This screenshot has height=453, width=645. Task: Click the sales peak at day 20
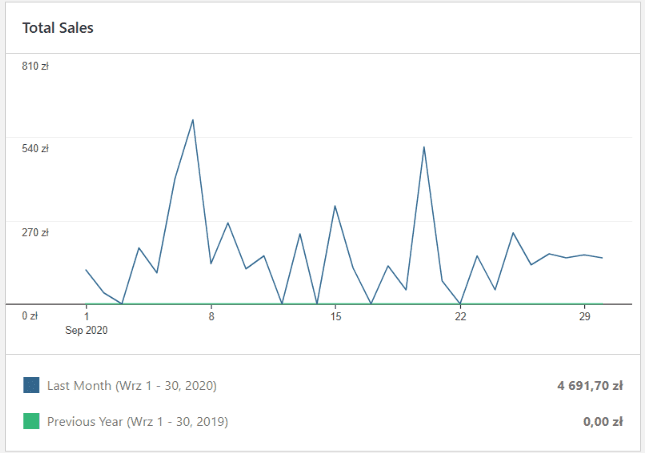click(424, 147)
